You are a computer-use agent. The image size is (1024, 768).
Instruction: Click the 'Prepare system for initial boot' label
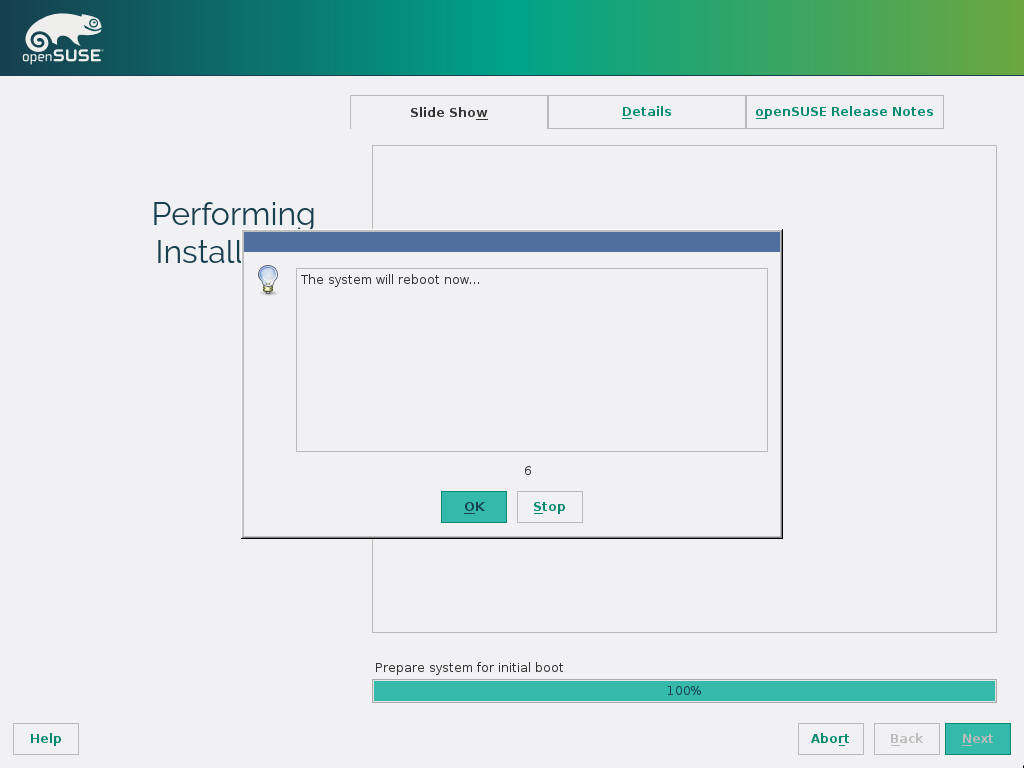point(469,667)
